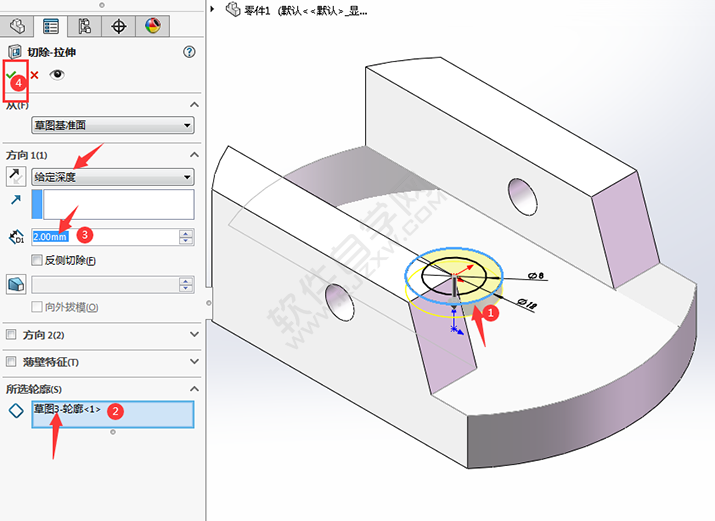
Task: Cancel the cut-extrude with the red X
Action: point(35,75)
